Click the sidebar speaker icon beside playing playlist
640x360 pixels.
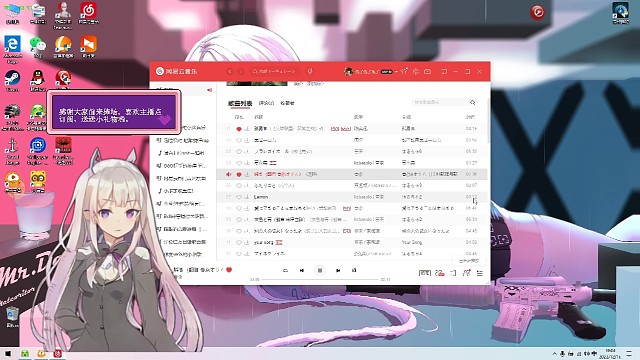[209, 90]
